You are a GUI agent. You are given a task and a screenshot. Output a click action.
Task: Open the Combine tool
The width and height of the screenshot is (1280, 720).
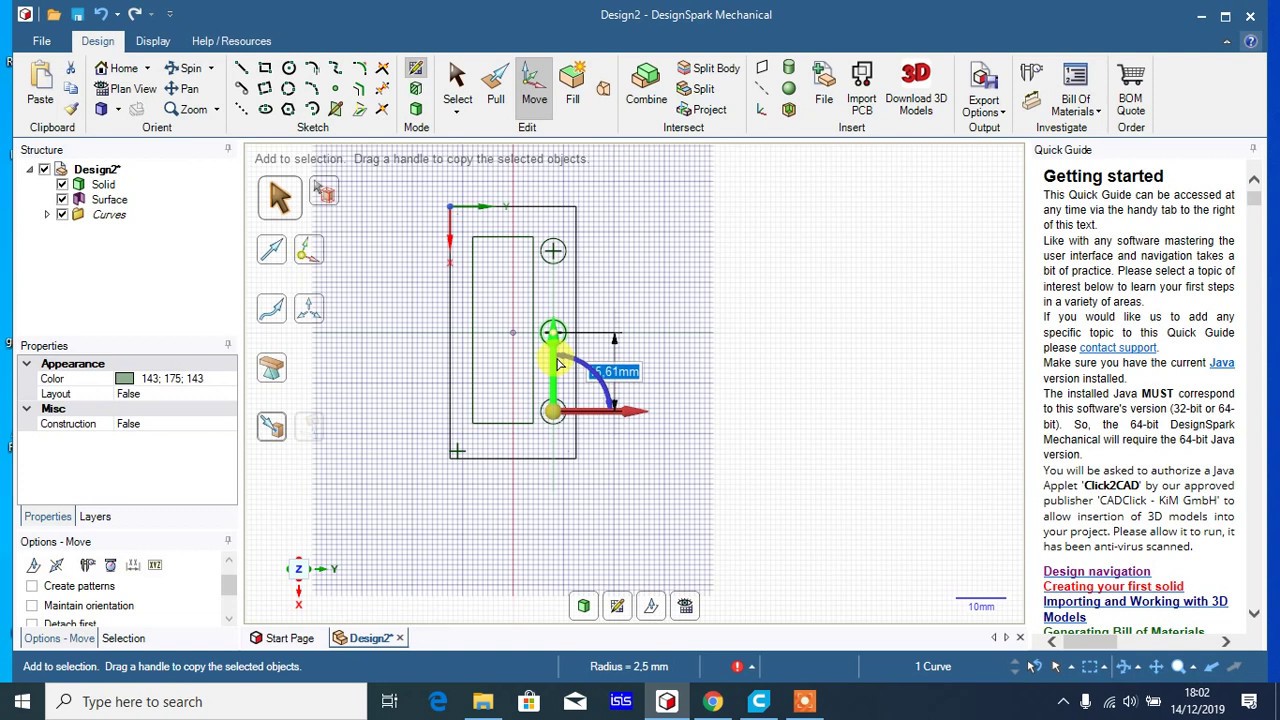coord(646,83)
